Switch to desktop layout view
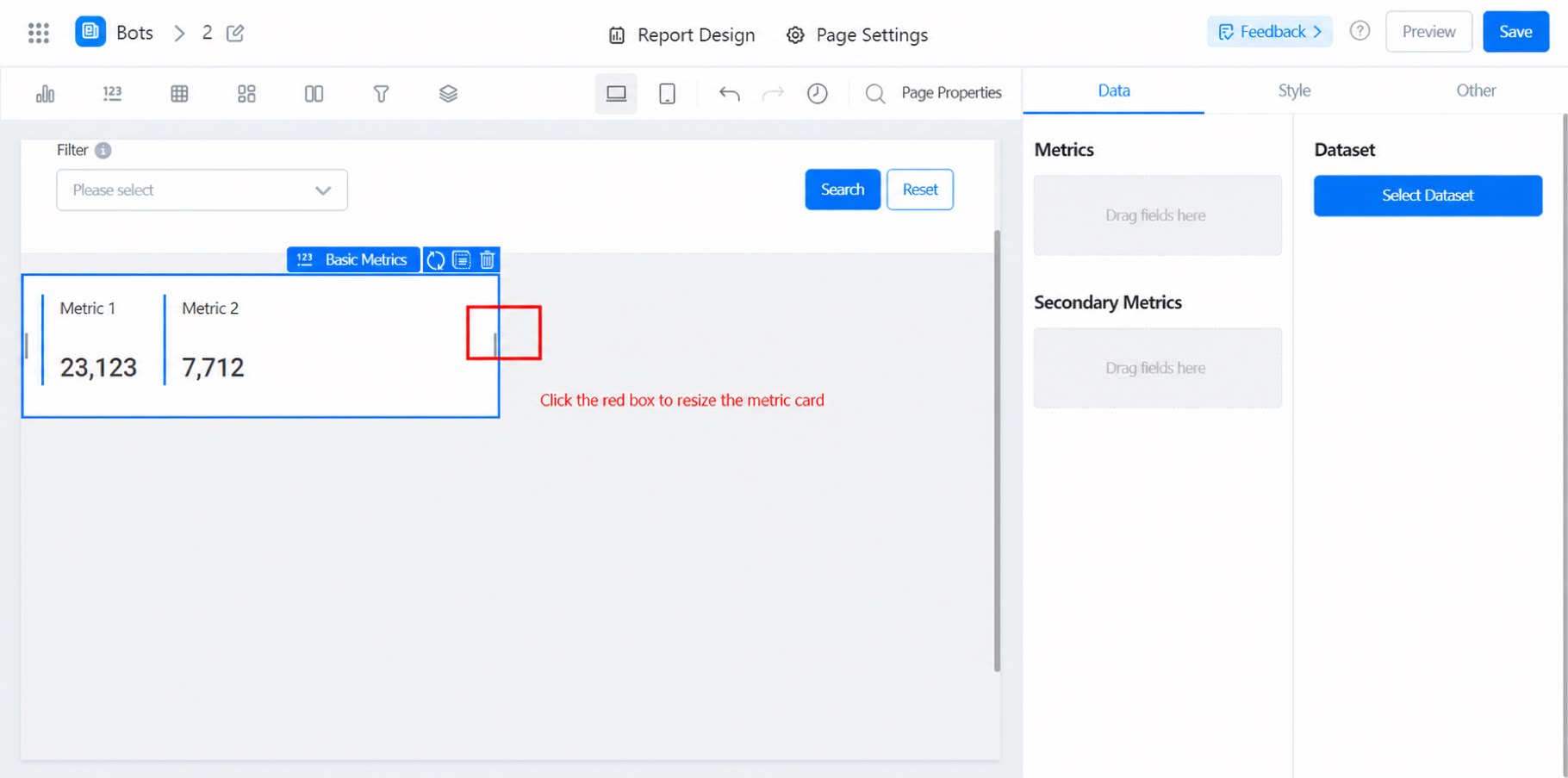This screenshot has width=1568, height=778. tap(616, 93)
